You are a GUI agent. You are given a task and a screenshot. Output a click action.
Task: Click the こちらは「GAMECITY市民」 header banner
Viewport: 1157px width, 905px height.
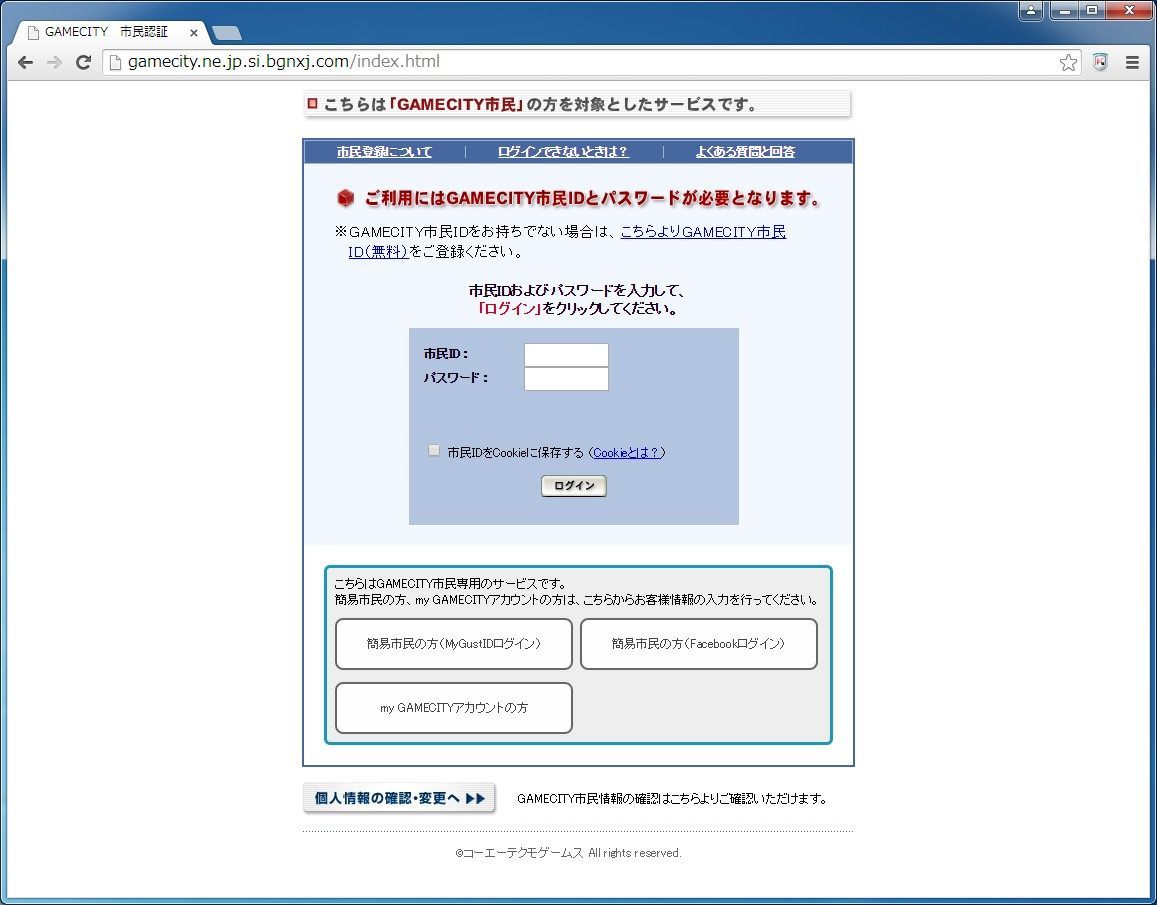coord(577,104)
